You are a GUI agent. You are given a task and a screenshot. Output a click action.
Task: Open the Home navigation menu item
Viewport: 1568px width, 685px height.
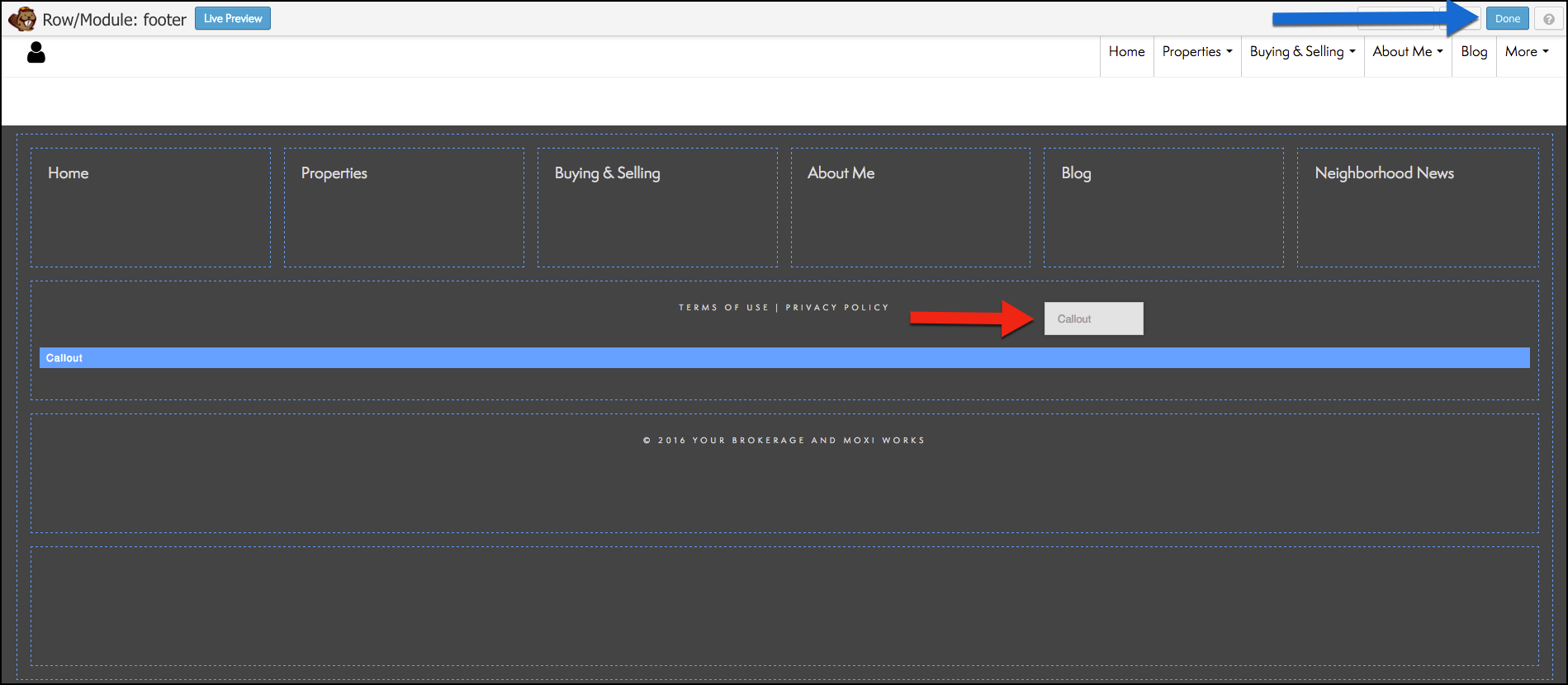(x=1126, y=52)
